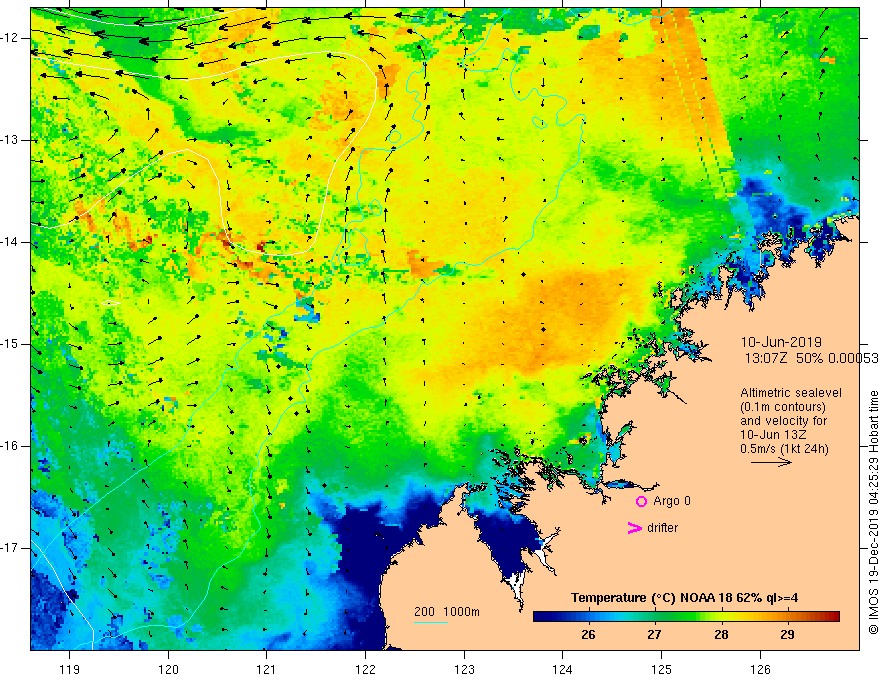Screen dimensions: 880x680
Task: Click the magenta Argo 0 circle marker
Action: click(641, 501)
